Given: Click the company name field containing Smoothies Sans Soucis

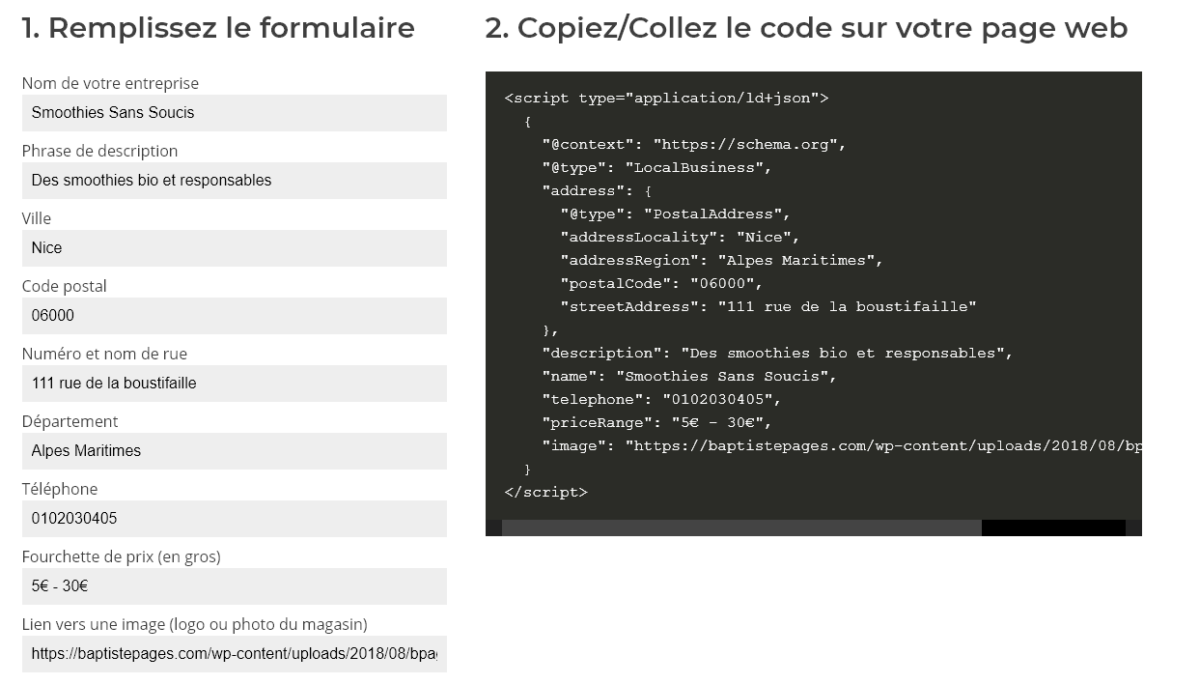Looking at the screenshot, I should (x=233, y=113).
